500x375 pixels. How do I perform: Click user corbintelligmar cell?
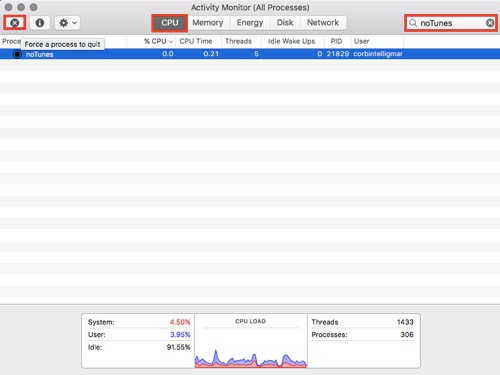pos(378,54)
